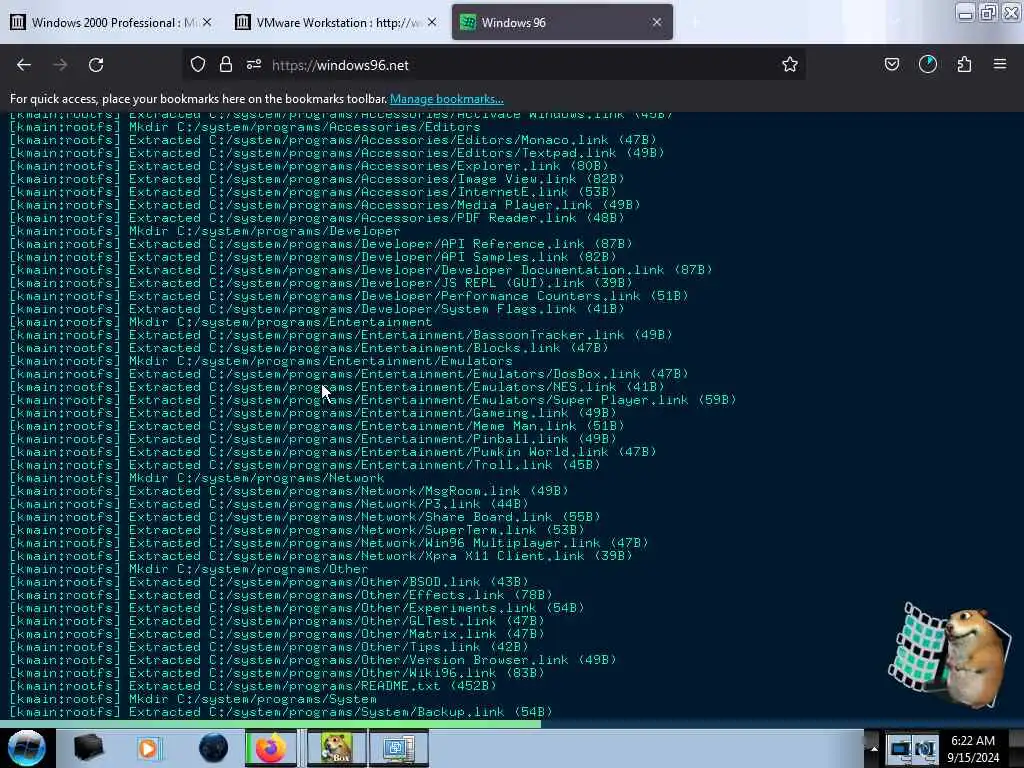Open site permissions icon in the address bar
This screenshot has width=1024, height=768.
click(x=254, y=65)
